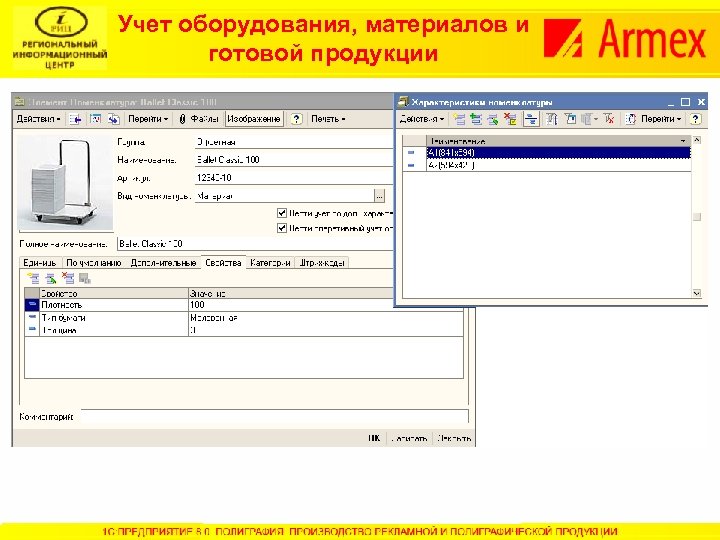Switch to the По умолчанию tab
720x540 pixels.
click(94, 263)
